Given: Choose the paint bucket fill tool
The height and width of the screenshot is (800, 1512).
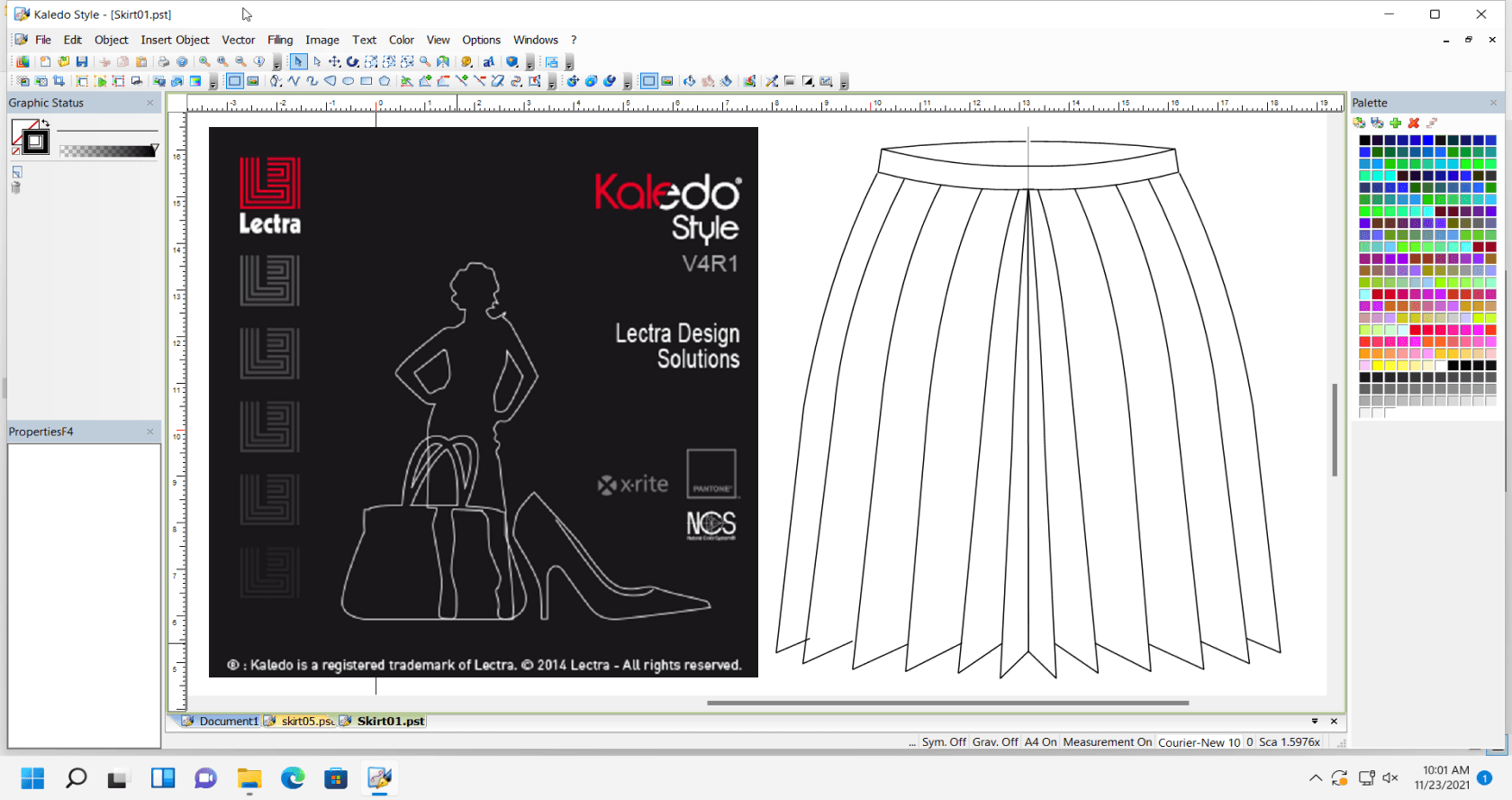Looking at the screenshot, I should [689, 81].
